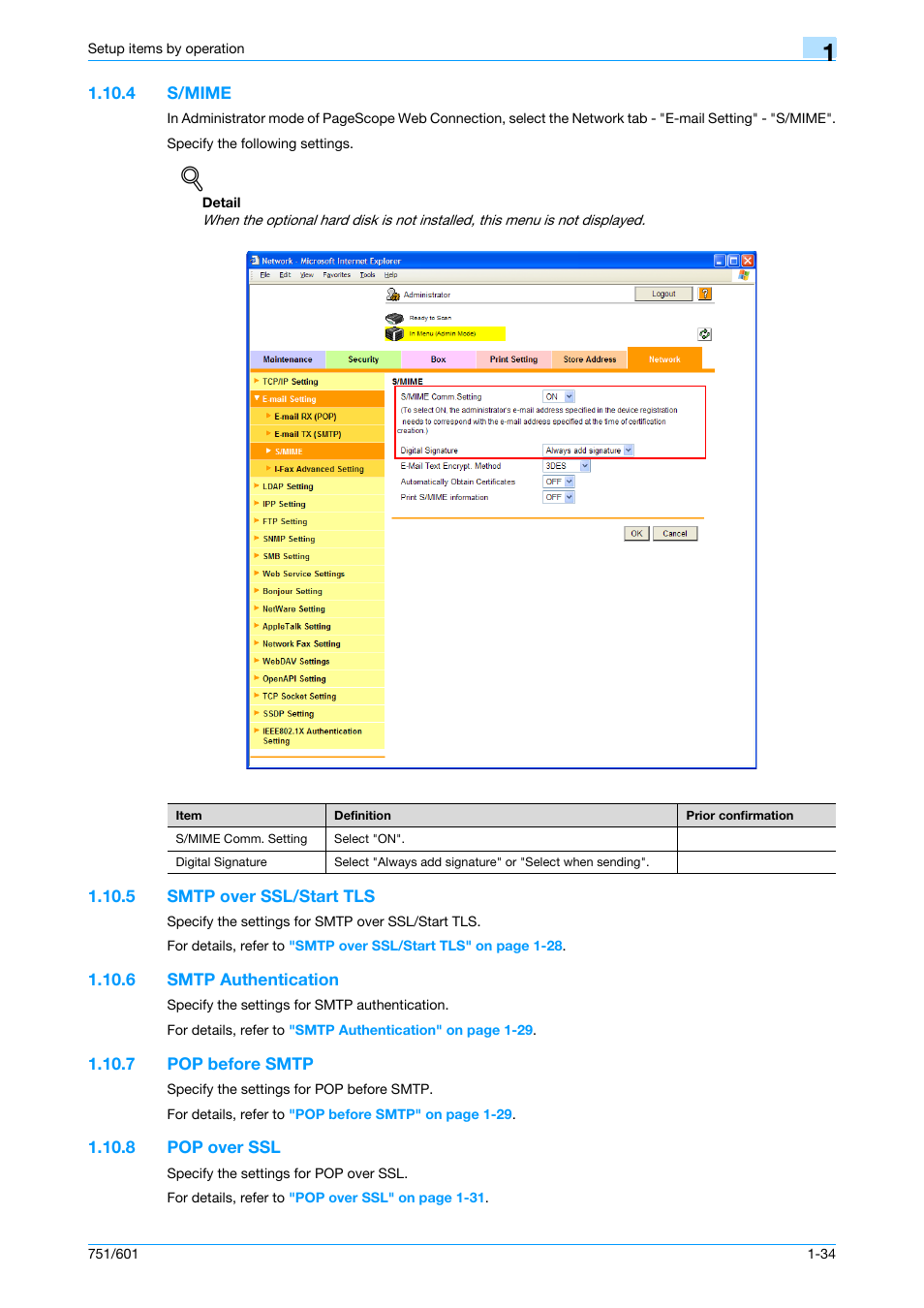This screenshot has height=1308, width=924.
Task: Open the POP over SSL page 1-31 link
Action: click(386, 1198)
